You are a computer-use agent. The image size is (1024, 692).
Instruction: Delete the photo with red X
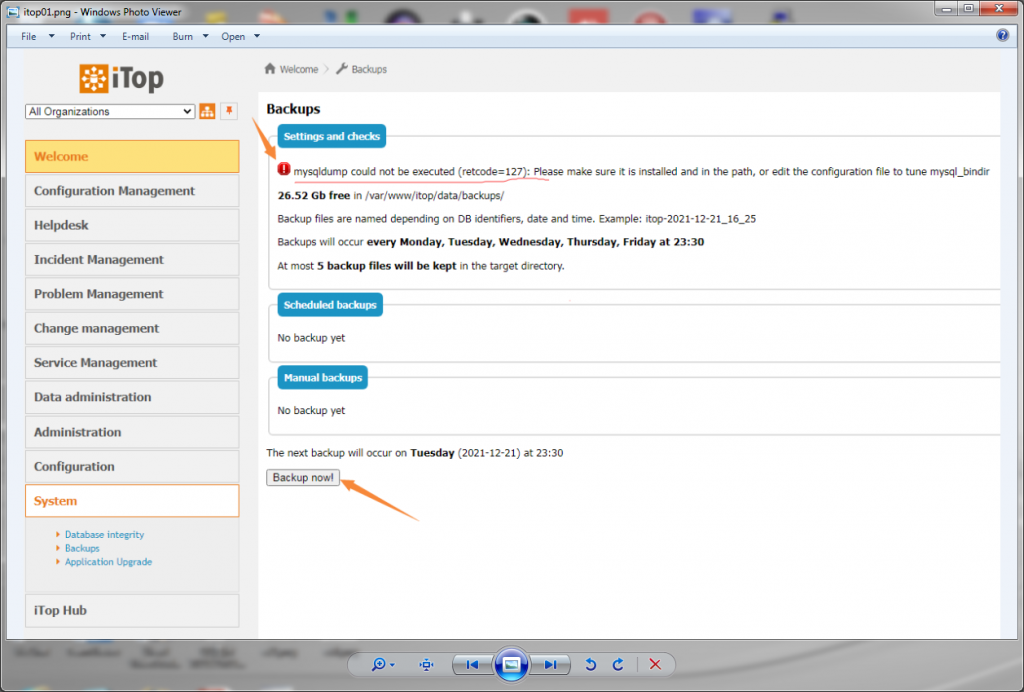[x=655, y=665]
